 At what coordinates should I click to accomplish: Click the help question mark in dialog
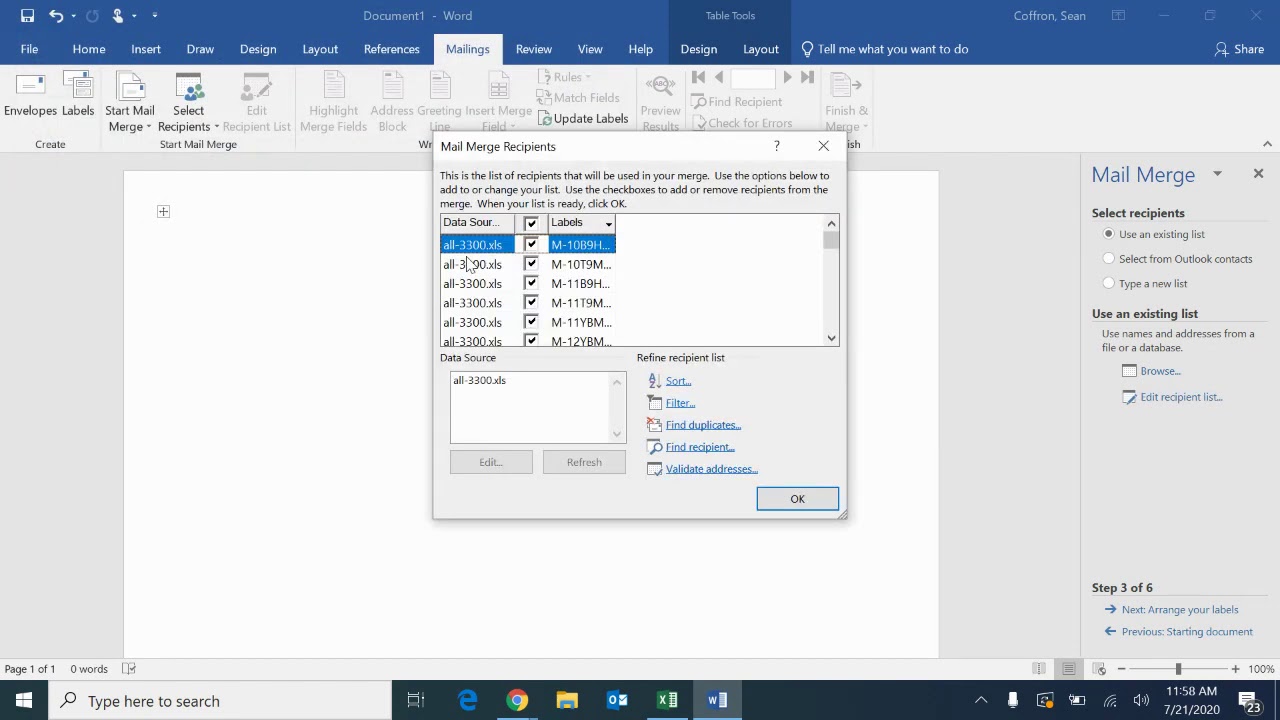click(x=776, y=146)
